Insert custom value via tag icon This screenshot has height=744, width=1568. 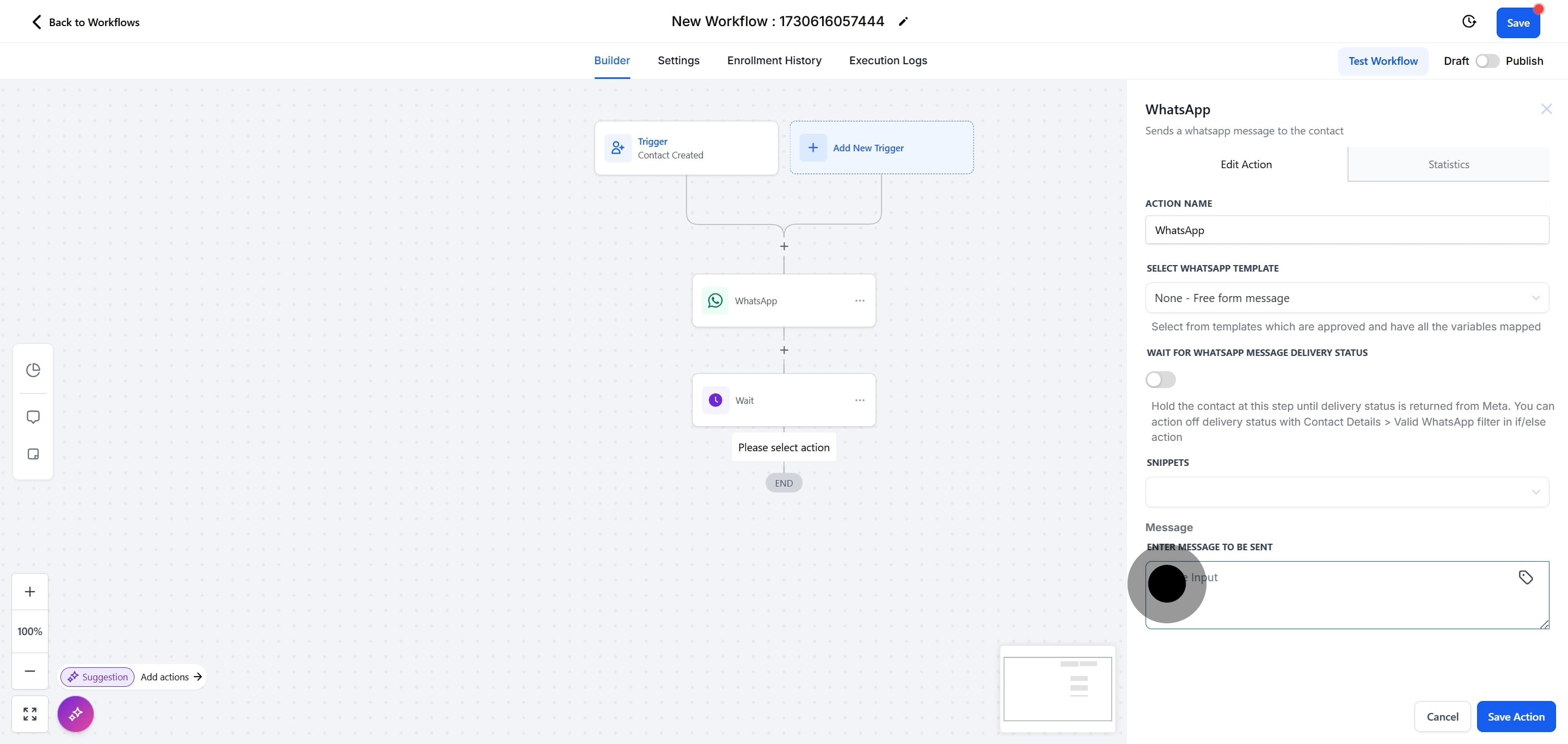click(1526, 577)
